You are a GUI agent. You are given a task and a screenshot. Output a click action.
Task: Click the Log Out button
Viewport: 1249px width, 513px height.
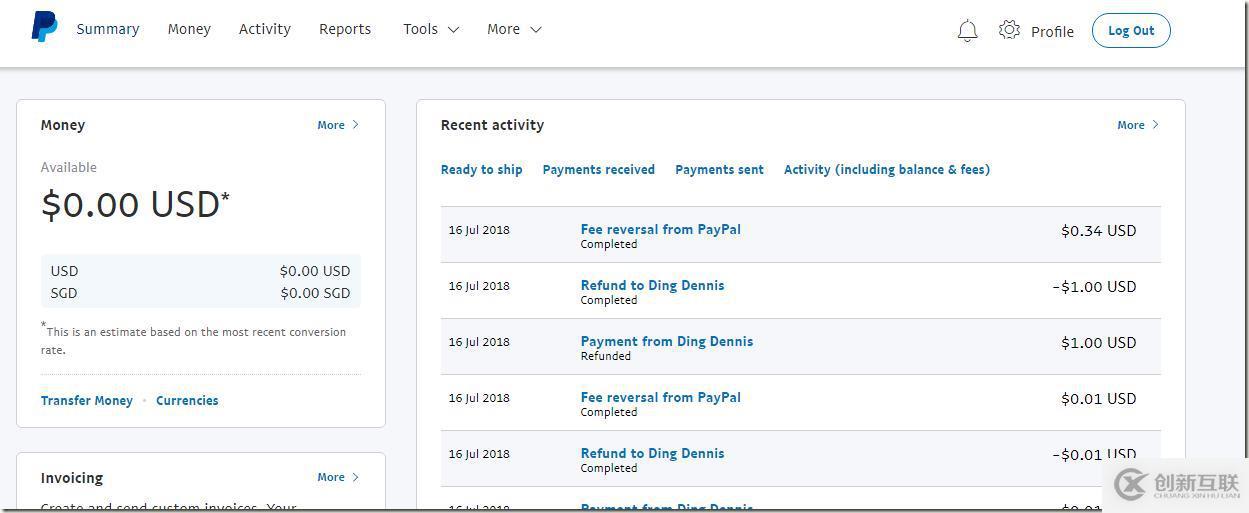(1131, 30)
